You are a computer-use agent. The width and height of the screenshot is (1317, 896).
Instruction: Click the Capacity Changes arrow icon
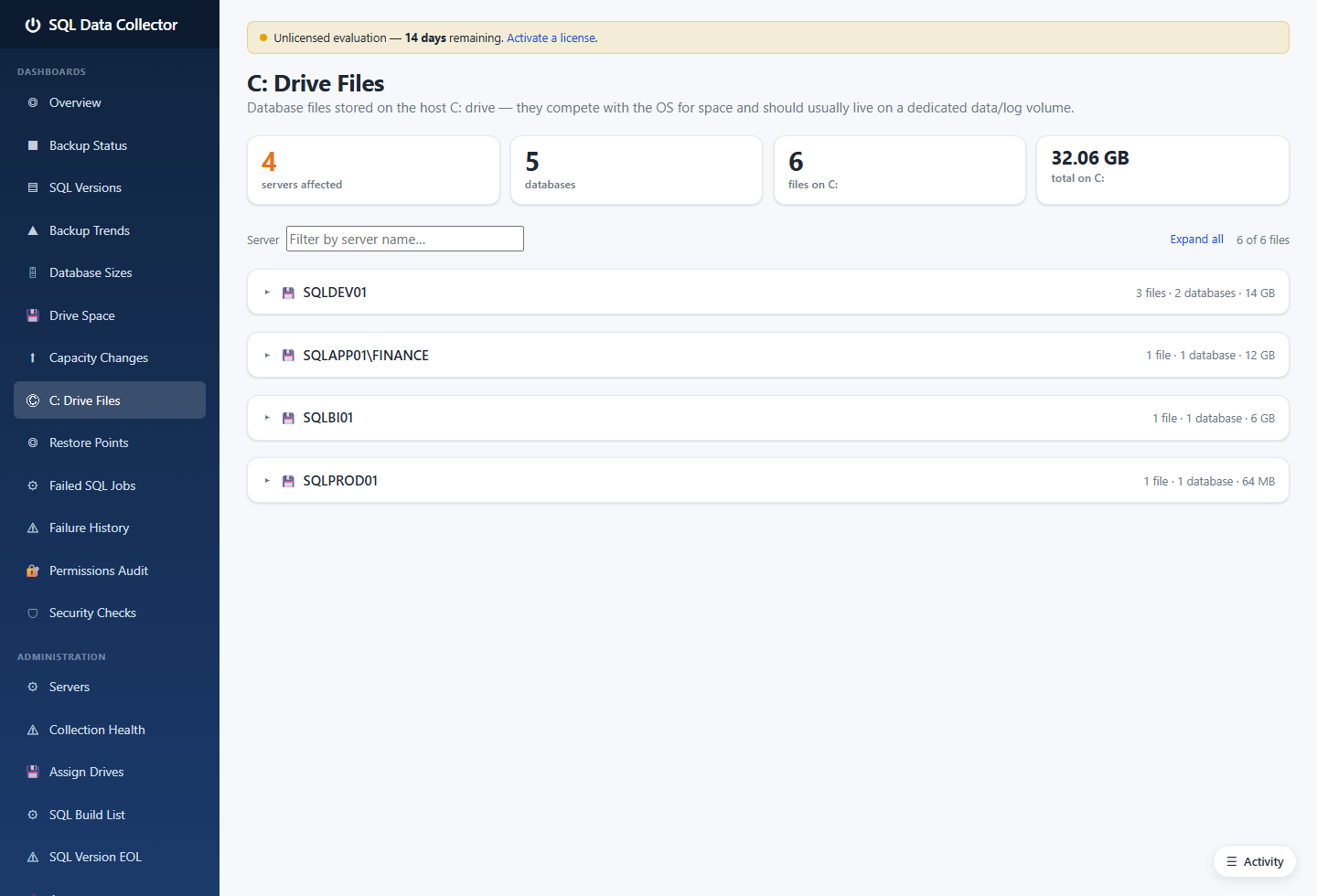click(x=33, y=357)
